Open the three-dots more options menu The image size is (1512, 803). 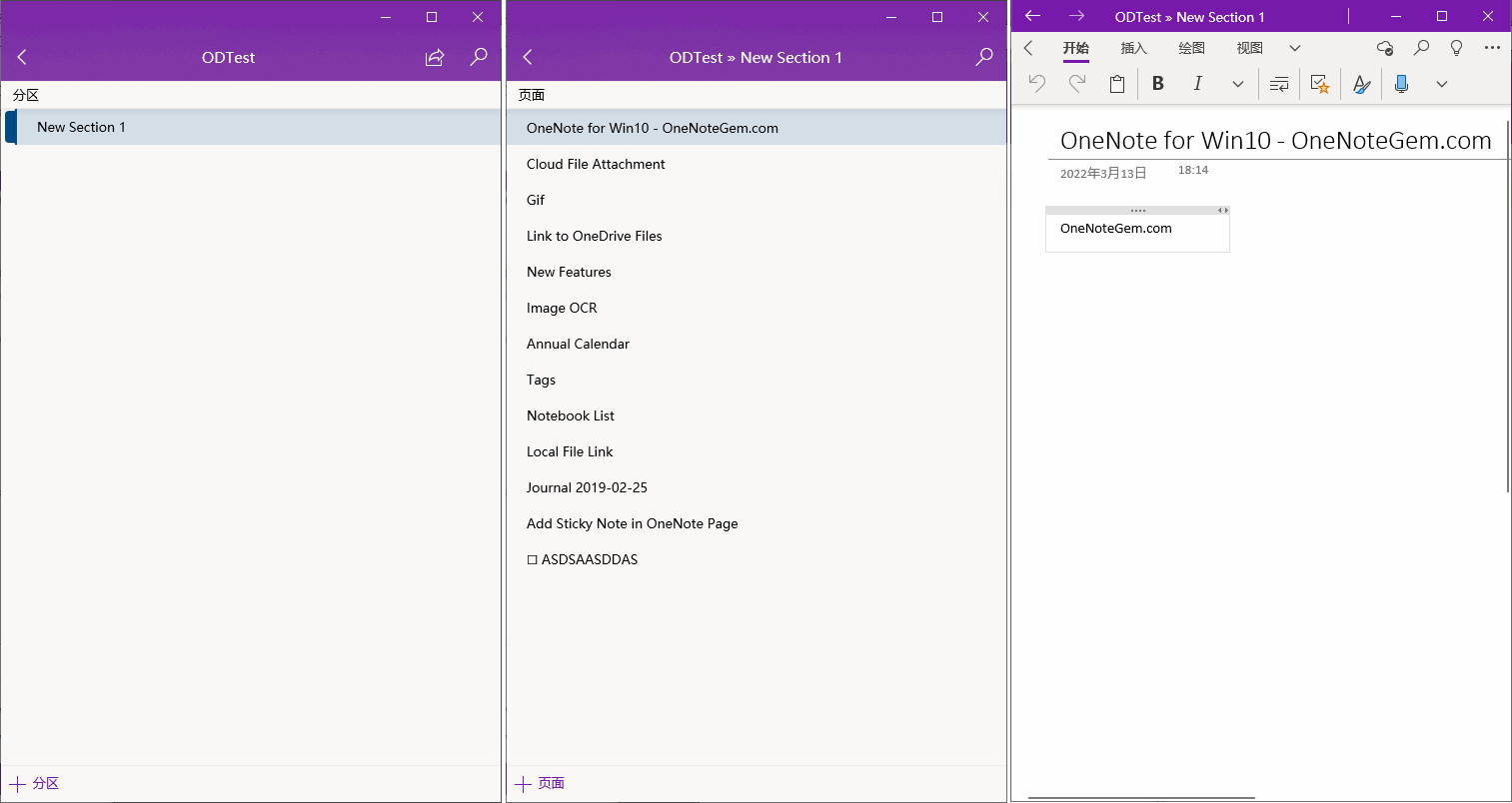[x=1492, y=48]
